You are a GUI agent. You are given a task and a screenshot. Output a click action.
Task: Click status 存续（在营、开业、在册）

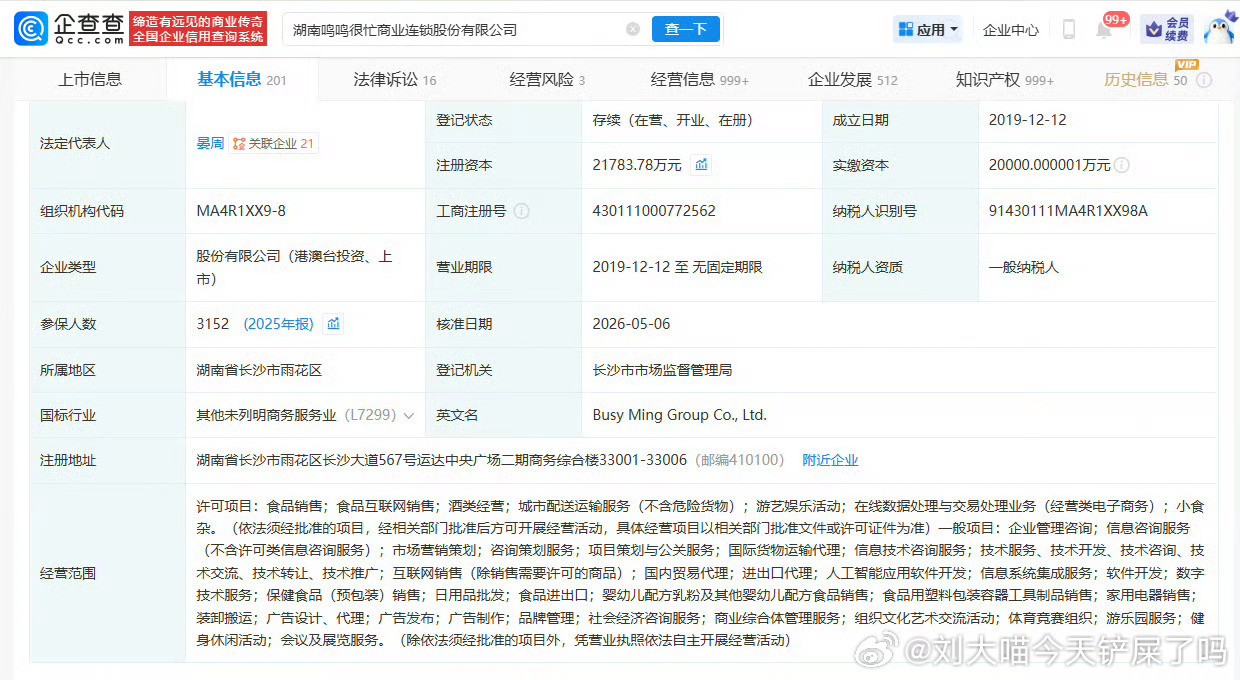click(x=673, y=119)
